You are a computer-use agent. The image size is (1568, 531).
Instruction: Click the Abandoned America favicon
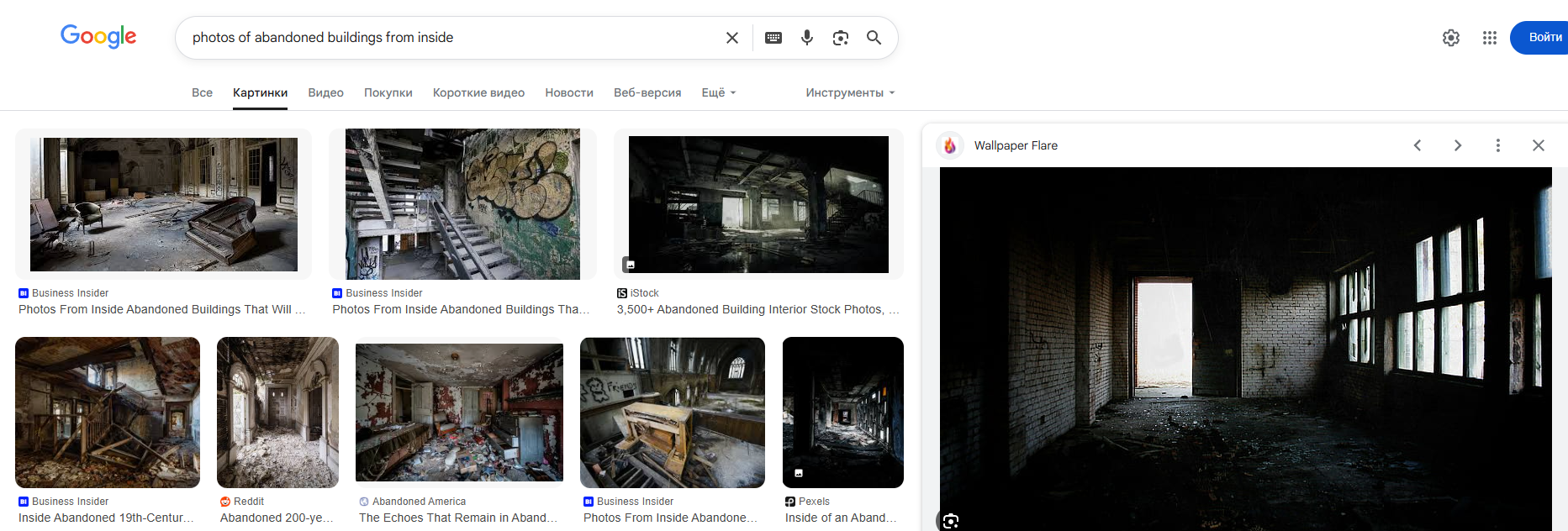point(364,502)
